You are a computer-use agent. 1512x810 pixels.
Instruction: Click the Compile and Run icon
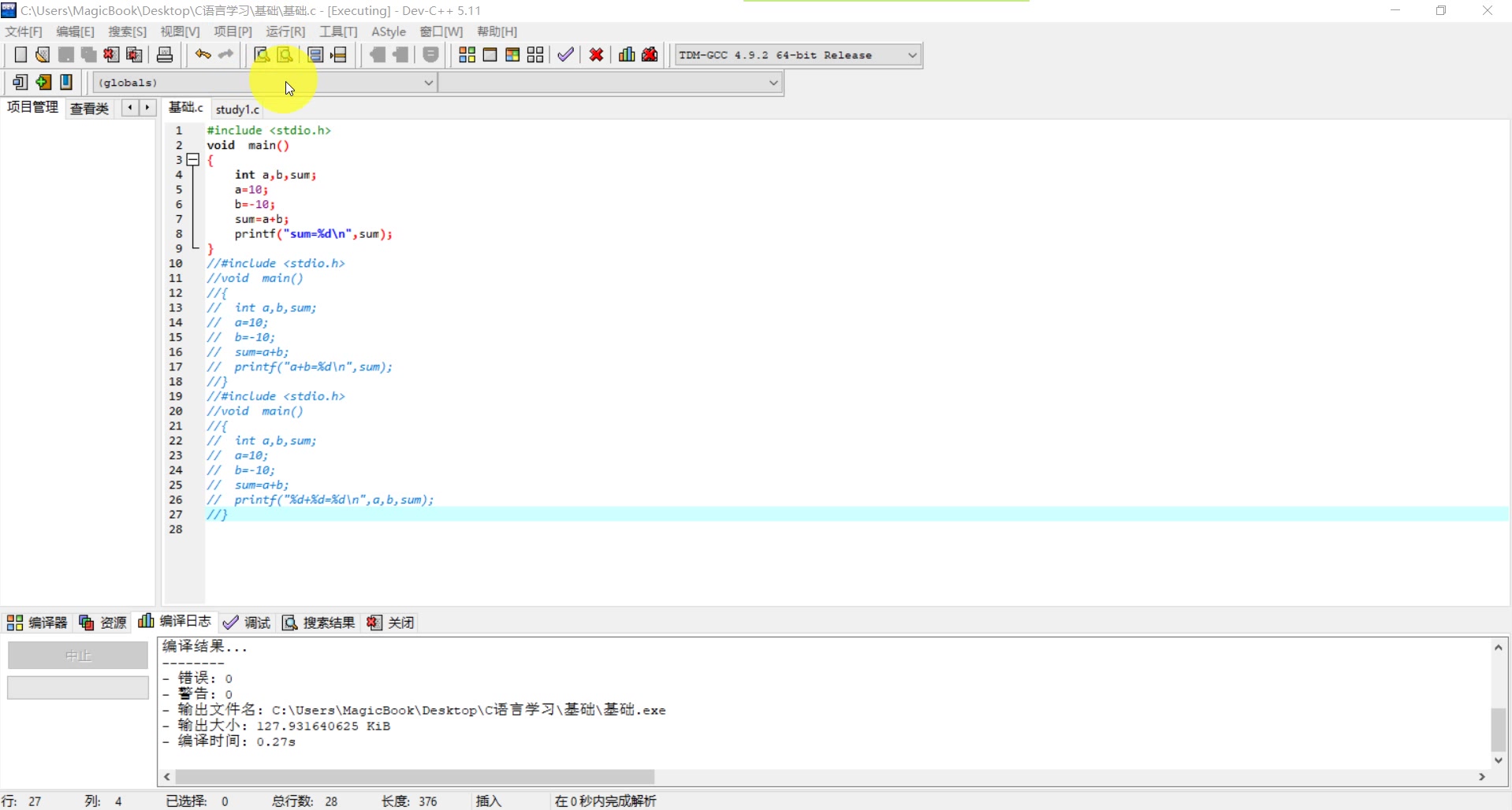point(512,54)
